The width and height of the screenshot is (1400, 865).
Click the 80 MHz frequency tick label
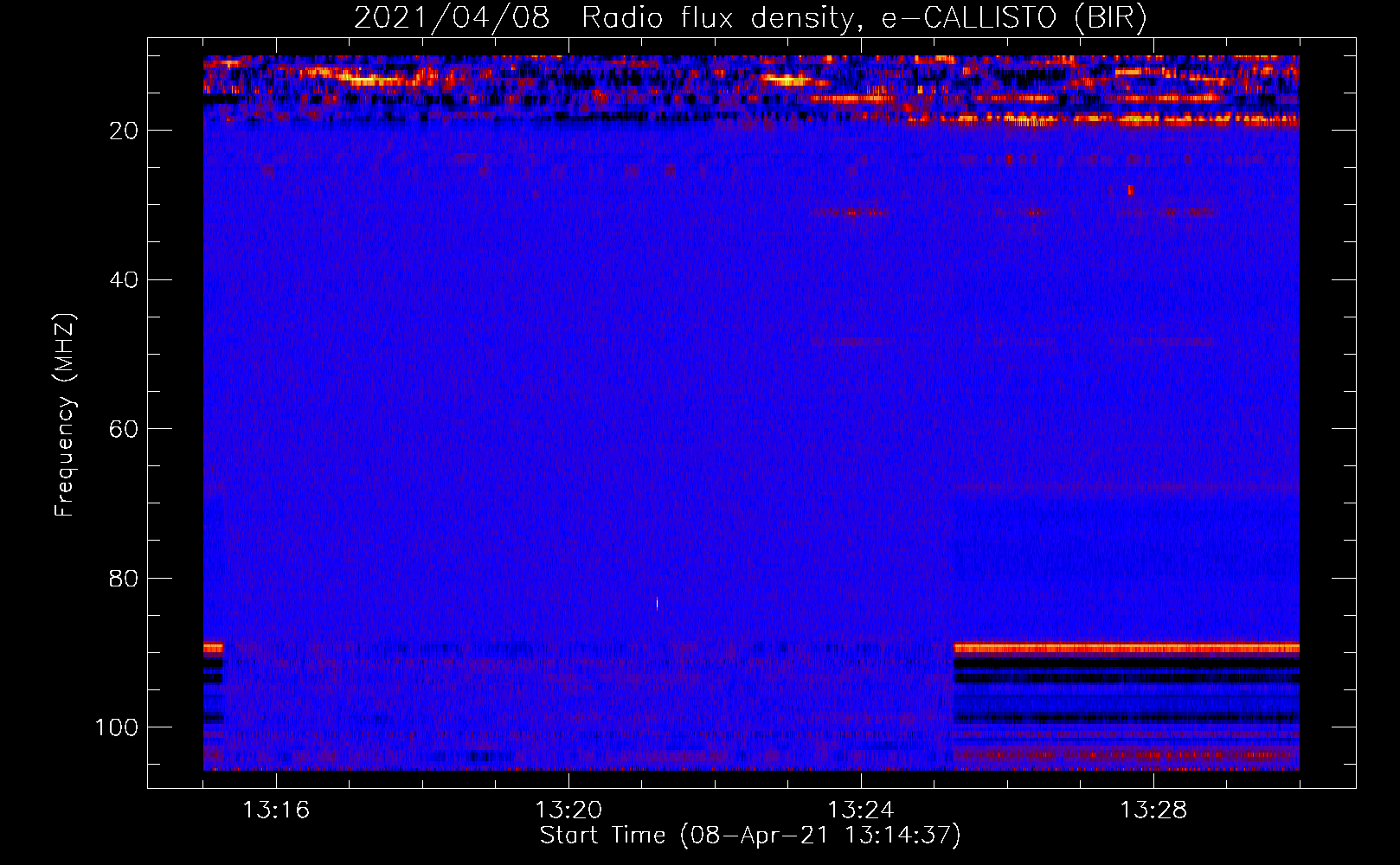[x=124, y=578]
